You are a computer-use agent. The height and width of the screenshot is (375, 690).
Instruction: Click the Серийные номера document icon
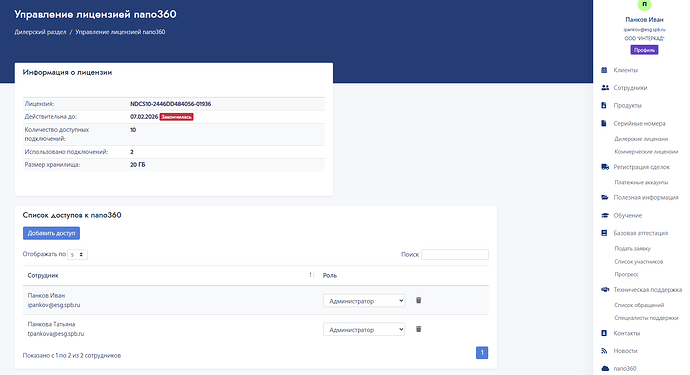[604, 123]
